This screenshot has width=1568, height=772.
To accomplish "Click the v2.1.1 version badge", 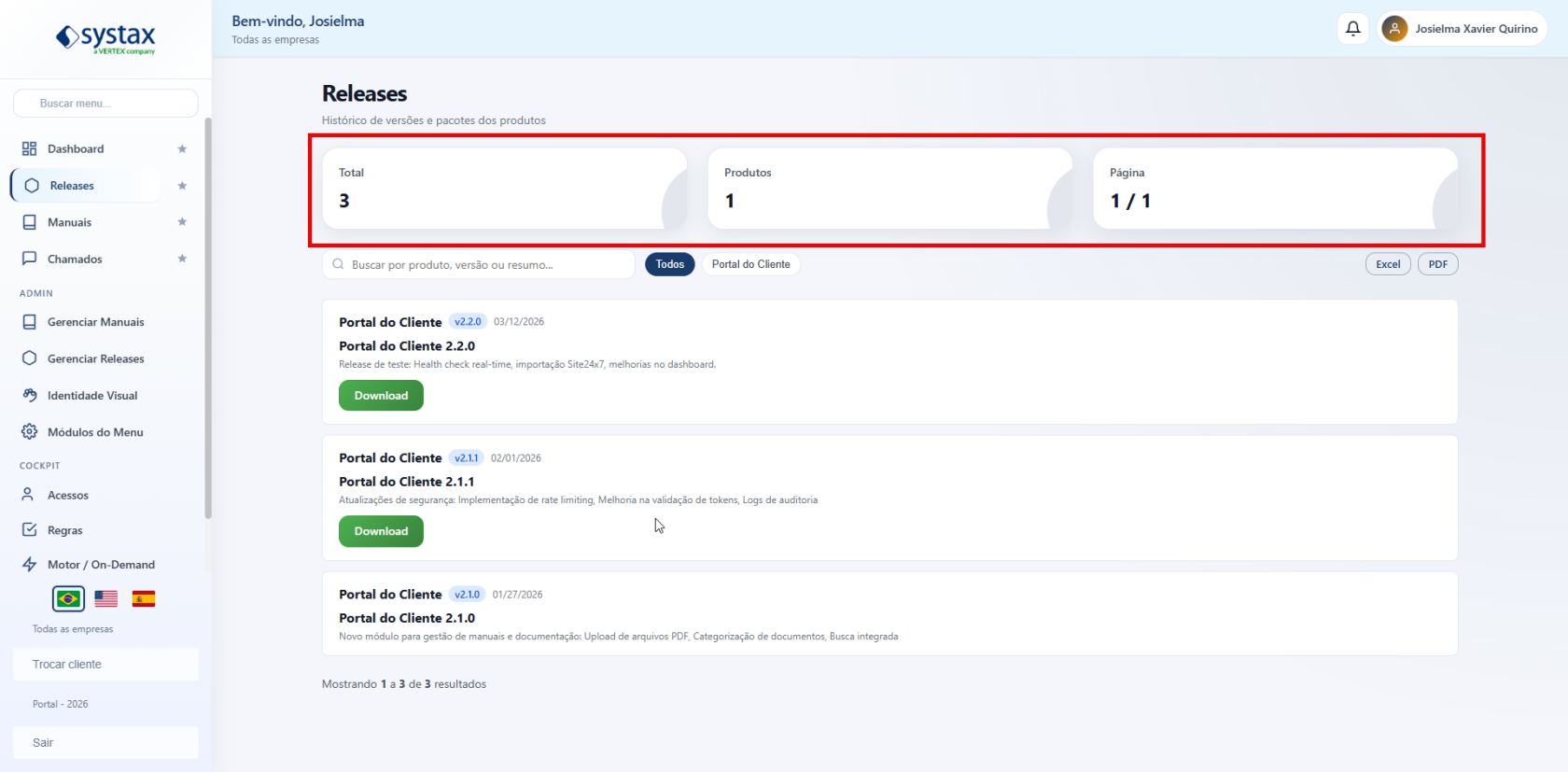I will click(x=467, y=458).
